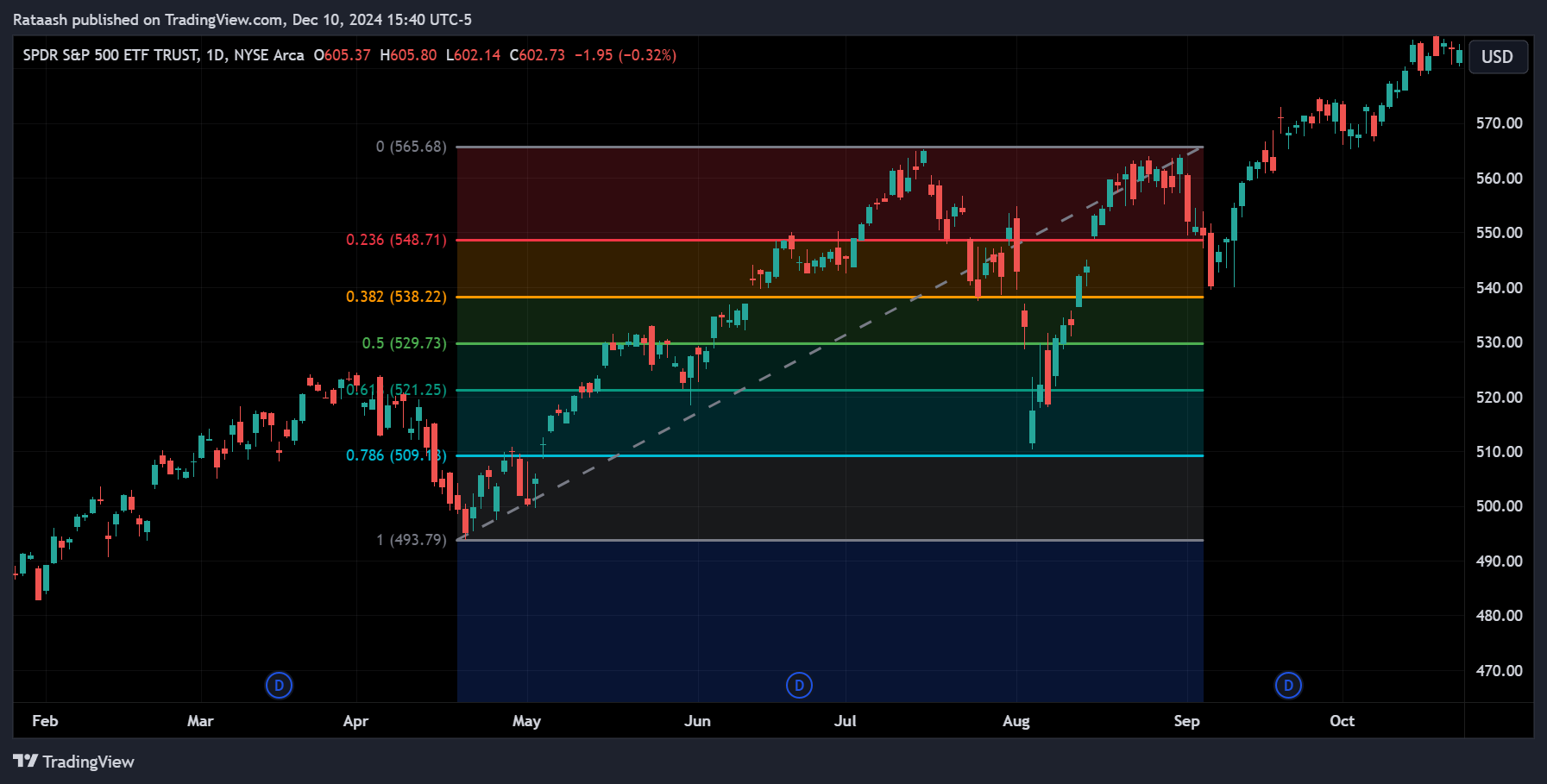This screenshot has width=1547, height=784.
Task: Click the Apr label on time axis
Action: [355, 721]
